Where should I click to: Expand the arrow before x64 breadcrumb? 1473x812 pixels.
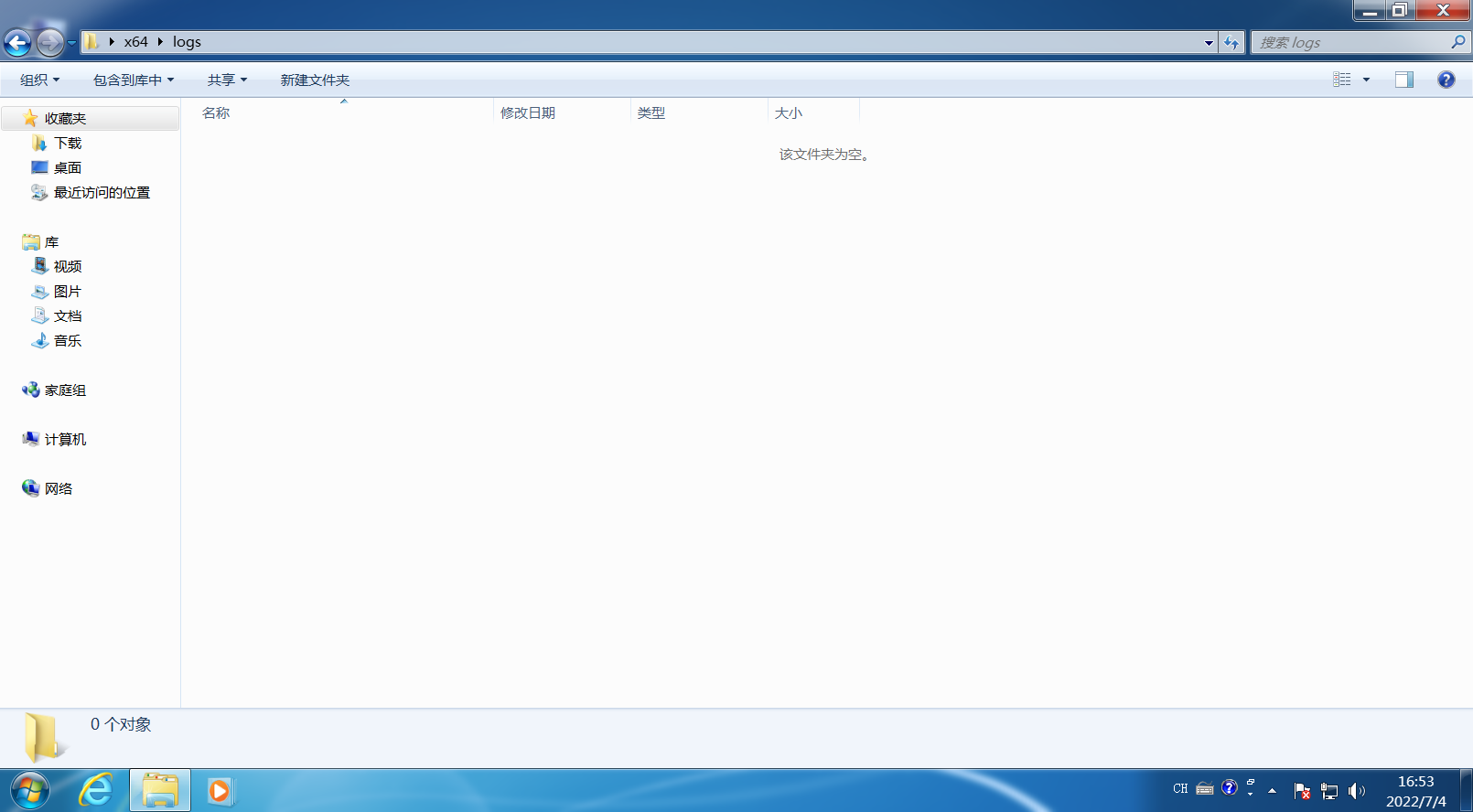pos(112,42)
